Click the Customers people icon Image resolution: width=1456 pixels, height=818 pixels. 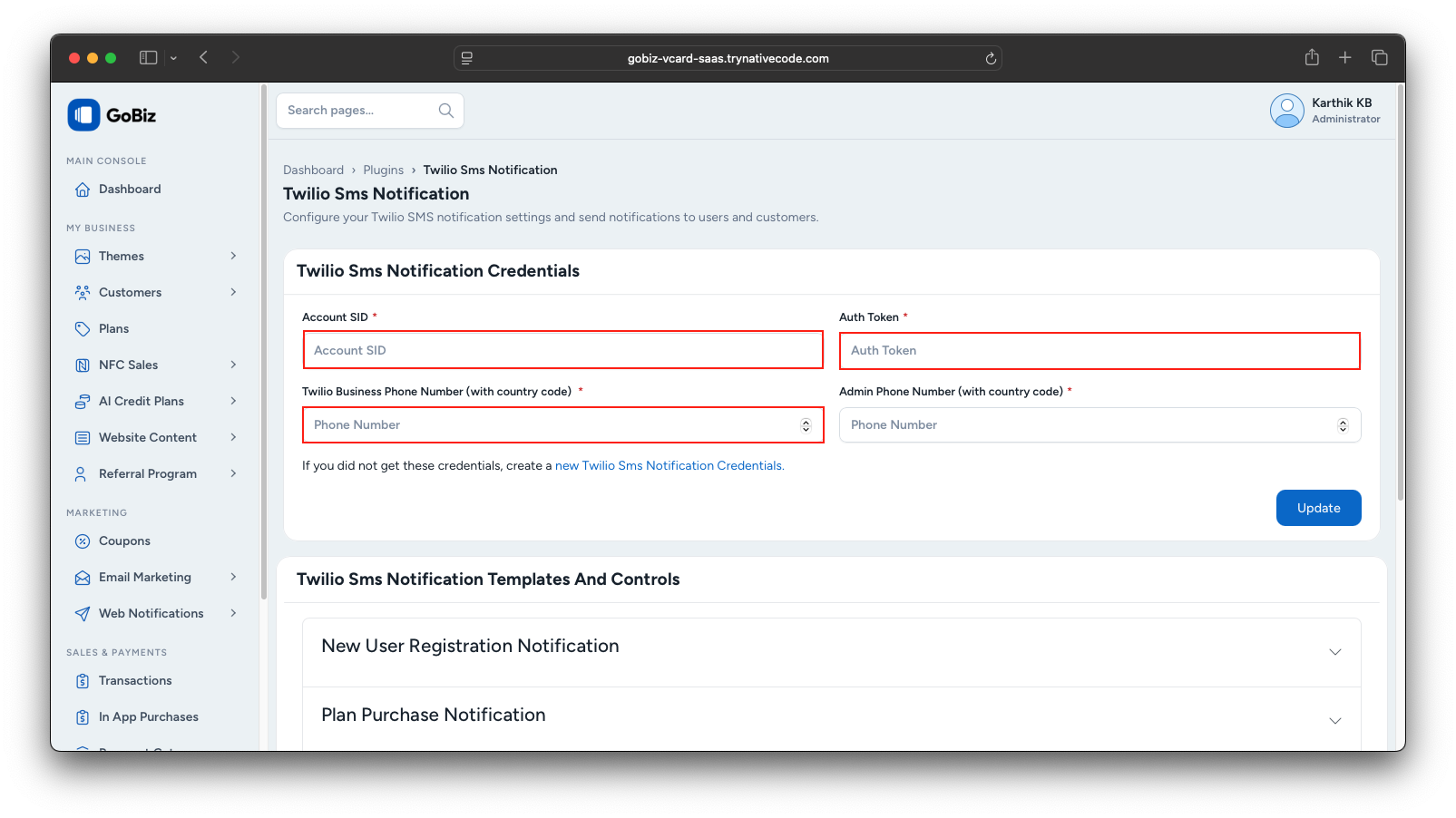(x=83, y=293)
